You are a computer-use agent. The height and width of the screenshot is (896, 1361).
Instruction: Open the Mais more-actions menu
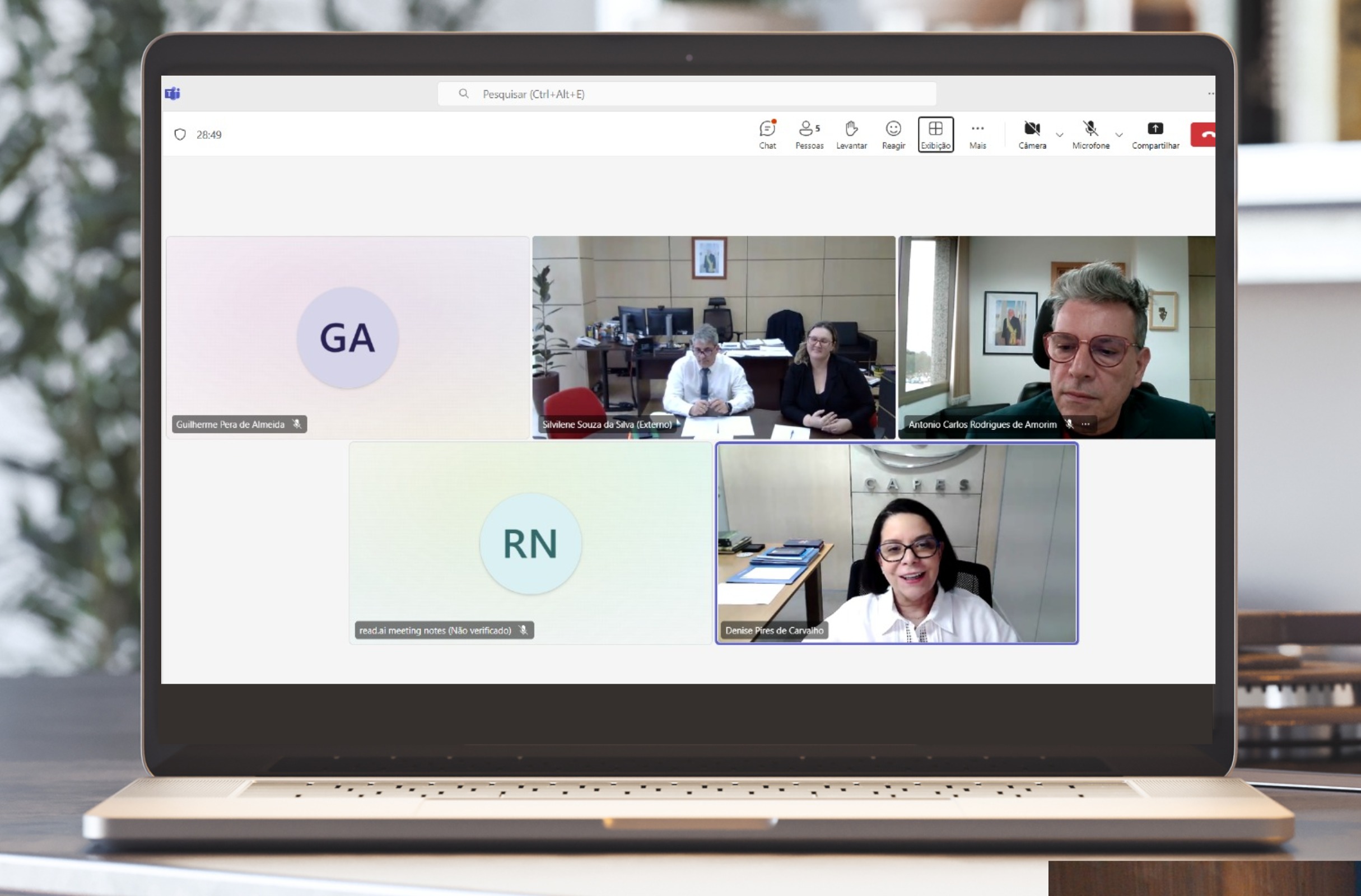click(977, 134)
